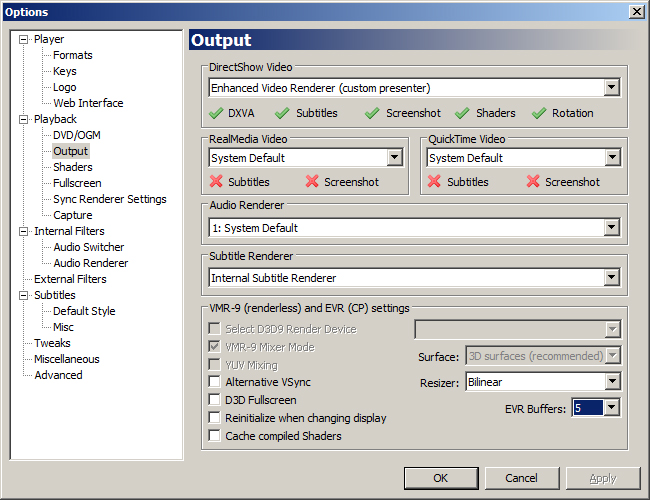Click the red X beside QuickTime Subtitles
Screen dimensions: 650x500
[435, 182]
